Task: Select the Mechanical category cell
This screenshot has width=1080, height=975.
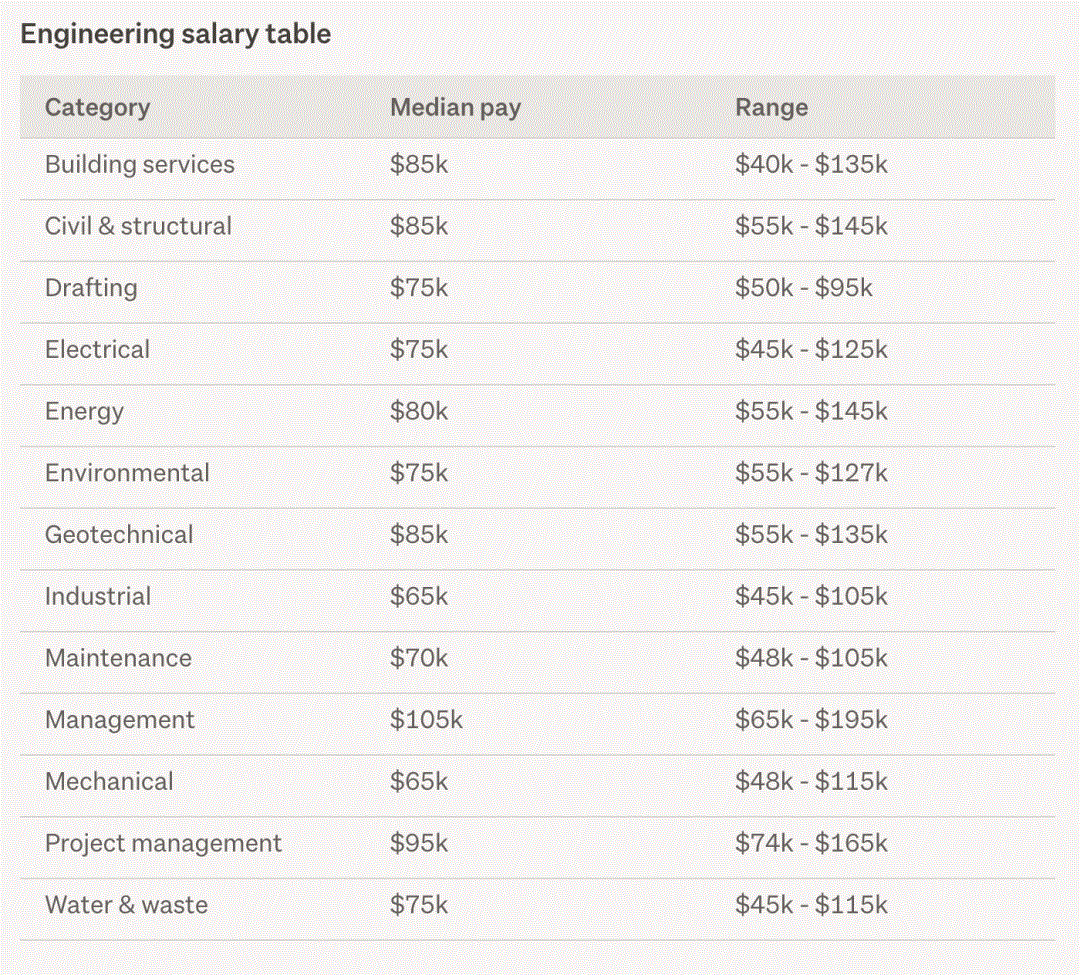Action: tap(109, 782)
